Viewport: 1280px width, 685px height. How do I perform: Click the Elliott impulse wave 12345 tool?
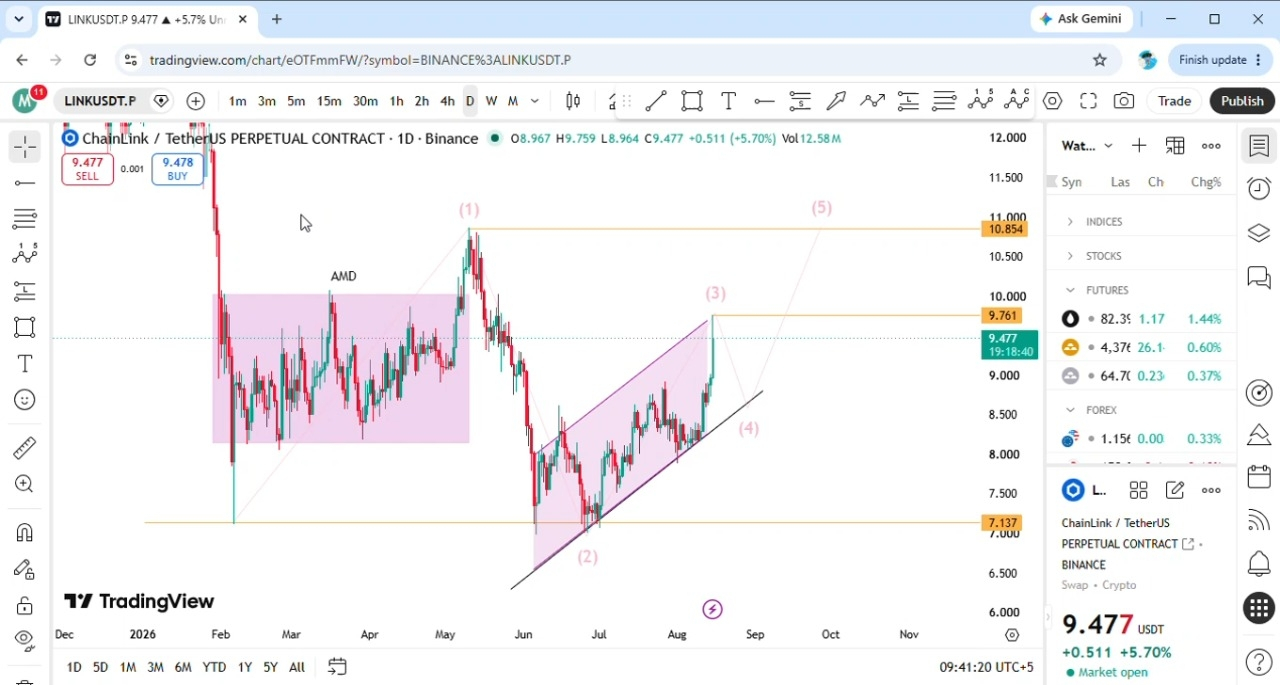980,100
